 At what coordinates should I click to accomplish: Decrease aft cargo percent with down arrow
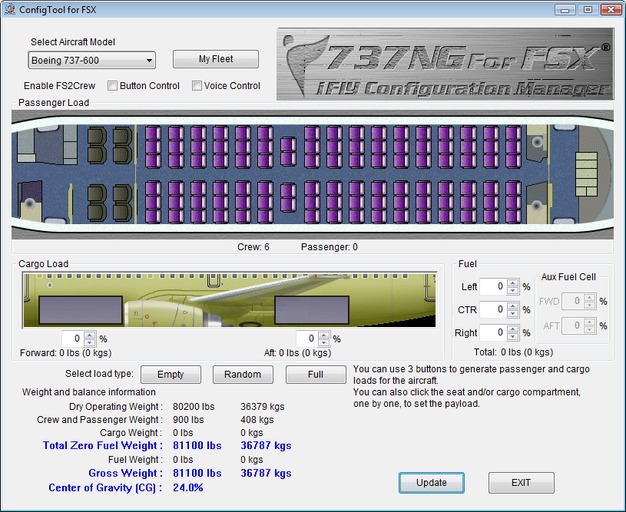(x=324, y=342)
